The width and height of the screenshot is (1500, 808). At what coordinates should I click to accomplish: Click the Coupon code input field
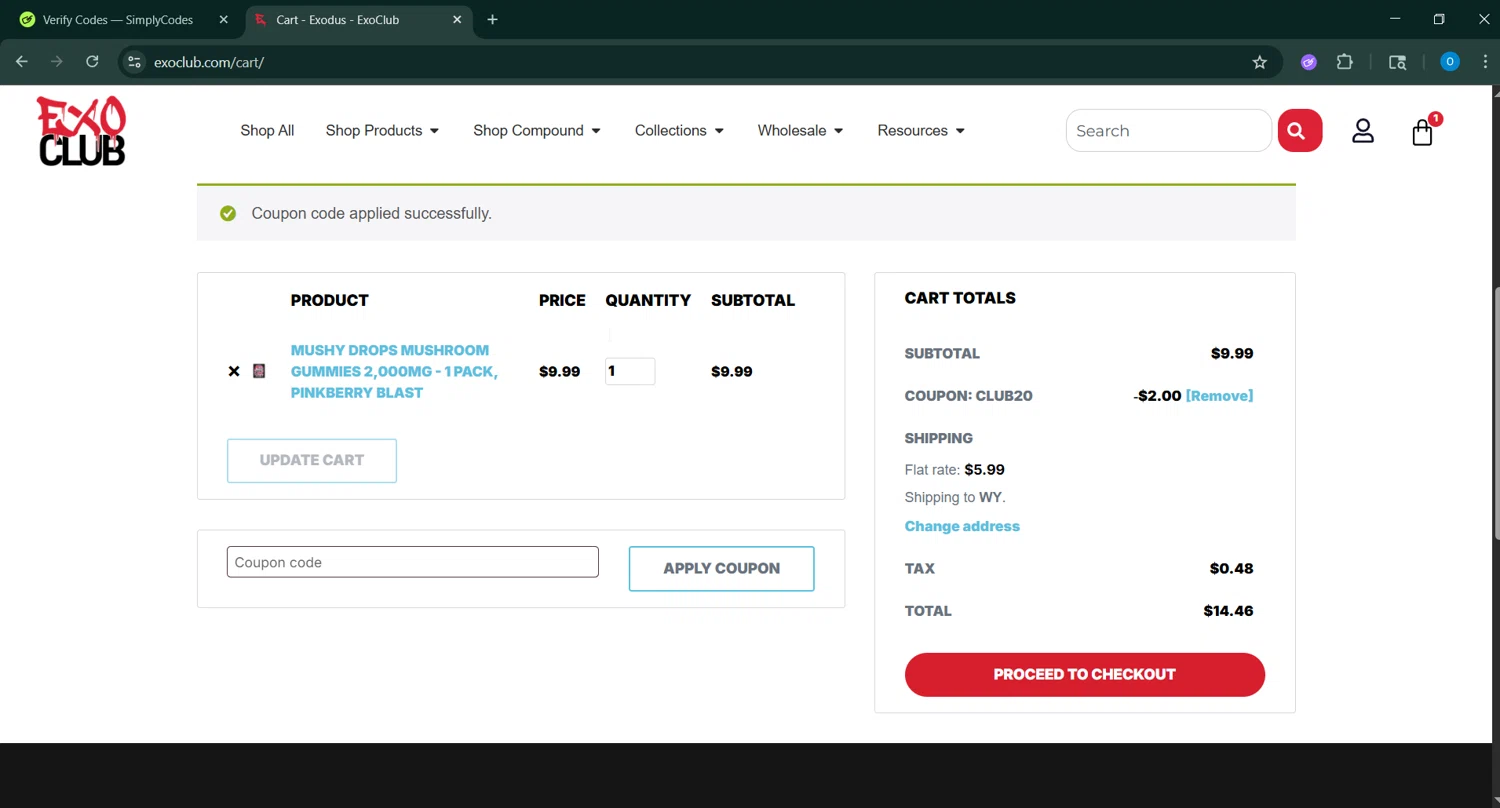412,562
